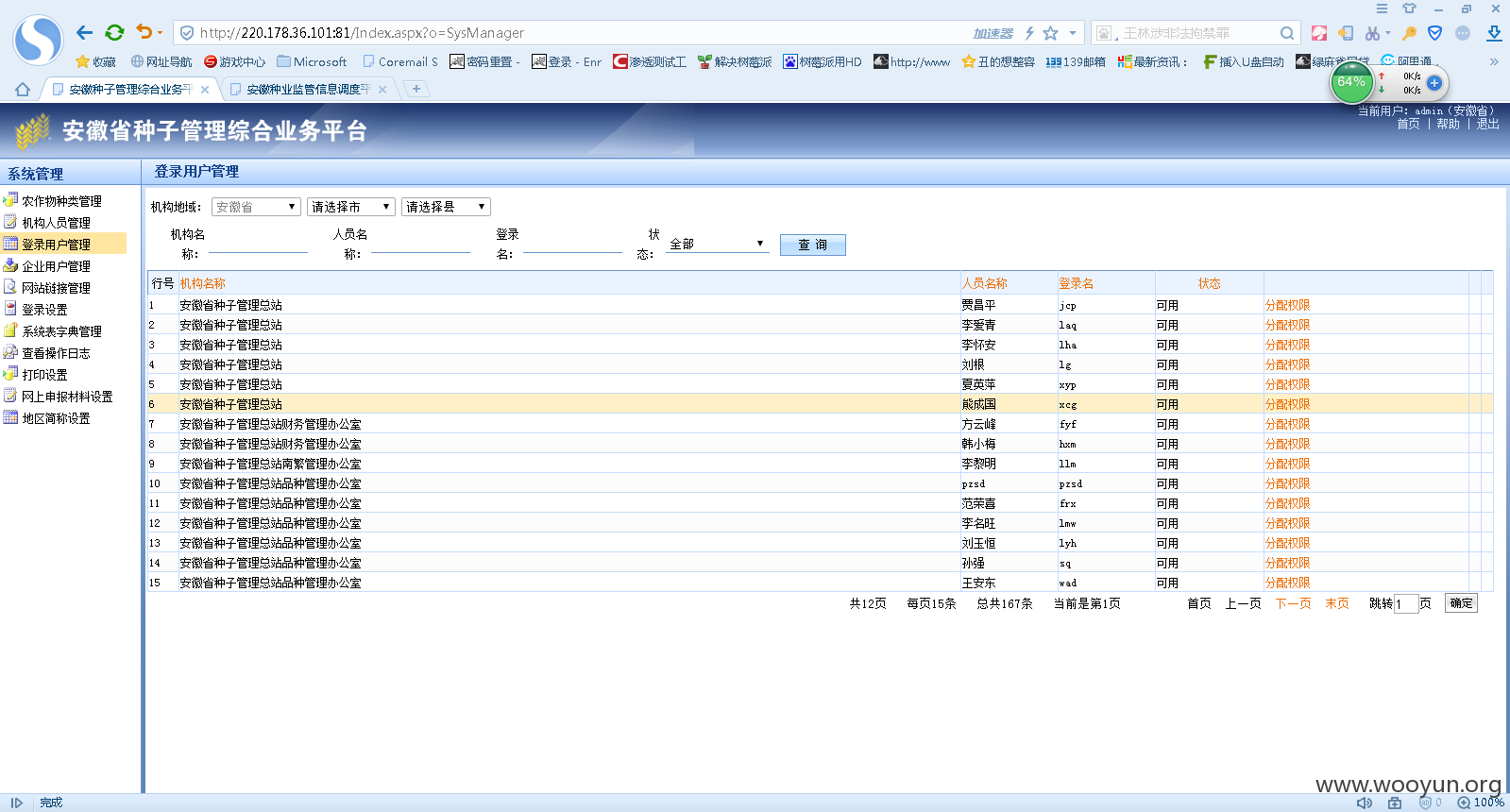Screen dimensions: 1510x812
Task: Click the search magnifier icon
Action: pos(1286,33)
